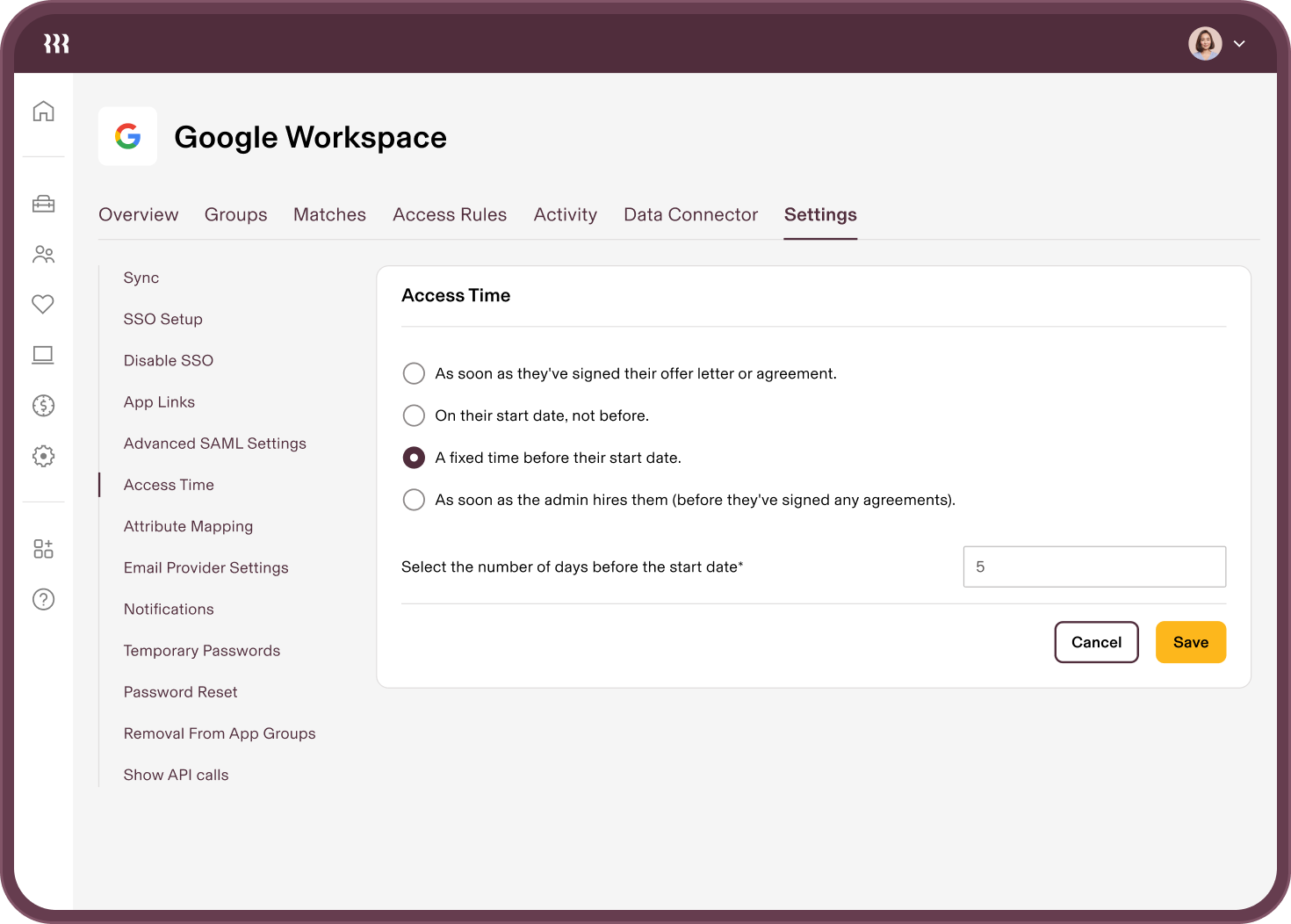Open the laptop devices icon in sidebar
The width and height of the screenshot is (1291, 924).
pyautogui.click(x=43, y=355)
